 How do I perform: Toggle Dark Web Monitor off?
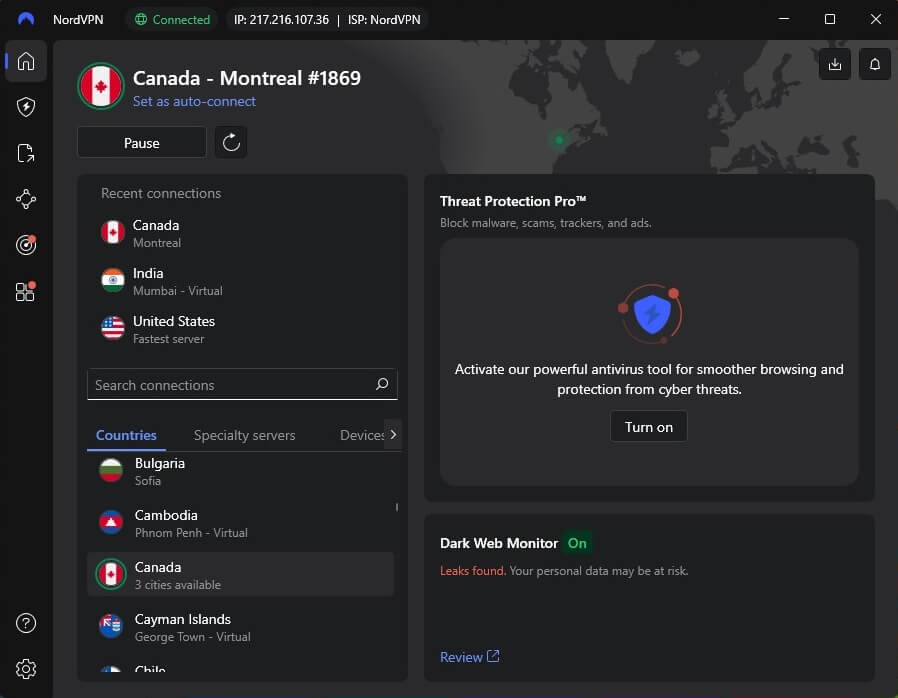(x=577, y=543)
